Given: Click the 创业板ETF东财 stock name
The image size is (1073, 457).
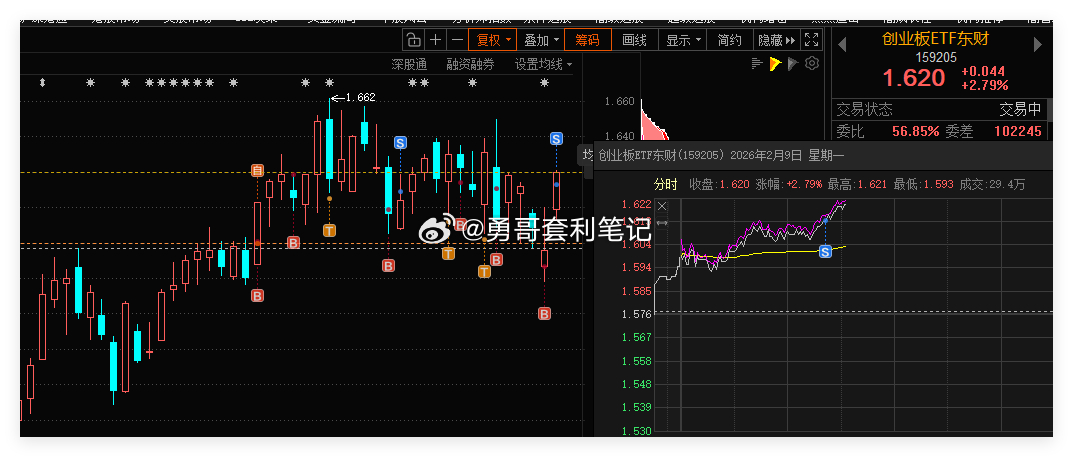Looking at the screenshot, I should 935,39.
